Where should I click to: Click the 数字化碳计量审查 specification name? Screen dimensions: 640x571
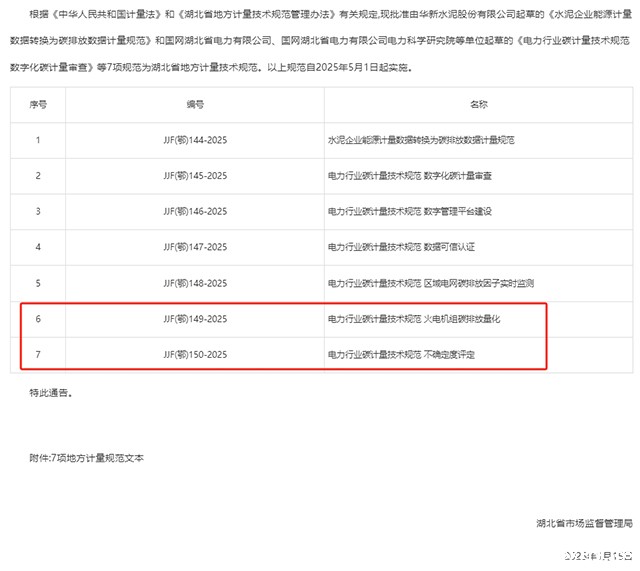coord(458,176)
